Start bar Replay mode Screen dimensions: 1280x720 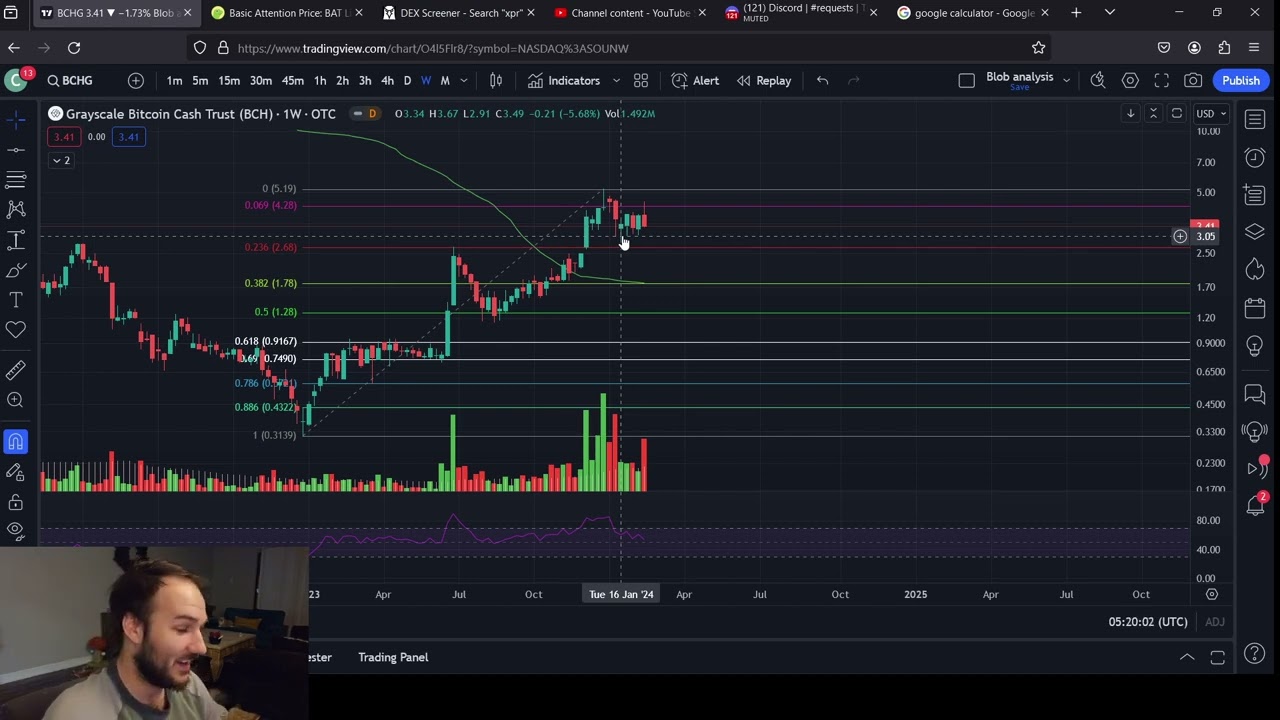[764, 81]
